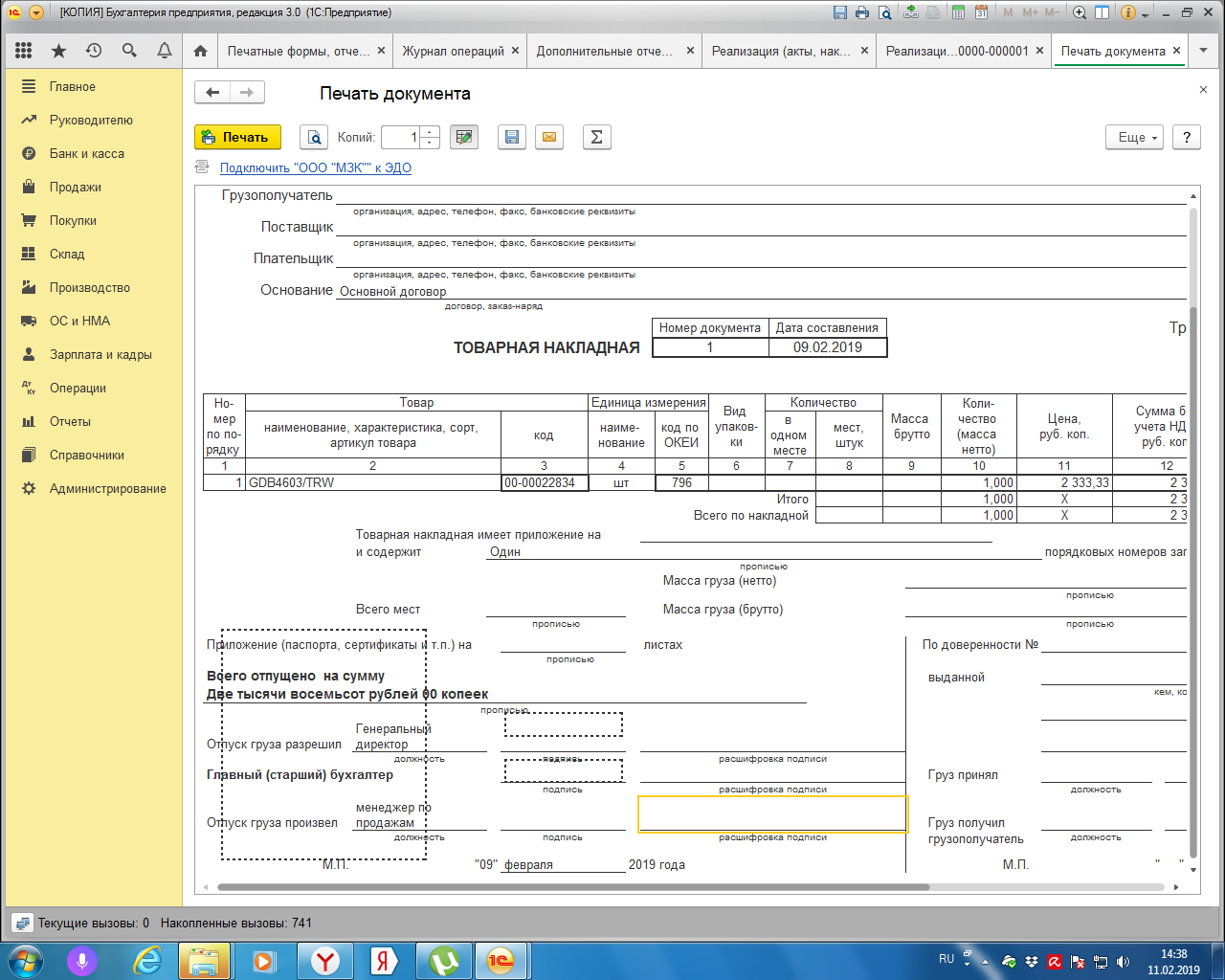The image size is (1225, 980).
Task: Click the save to disk icon
Action: 512,137
